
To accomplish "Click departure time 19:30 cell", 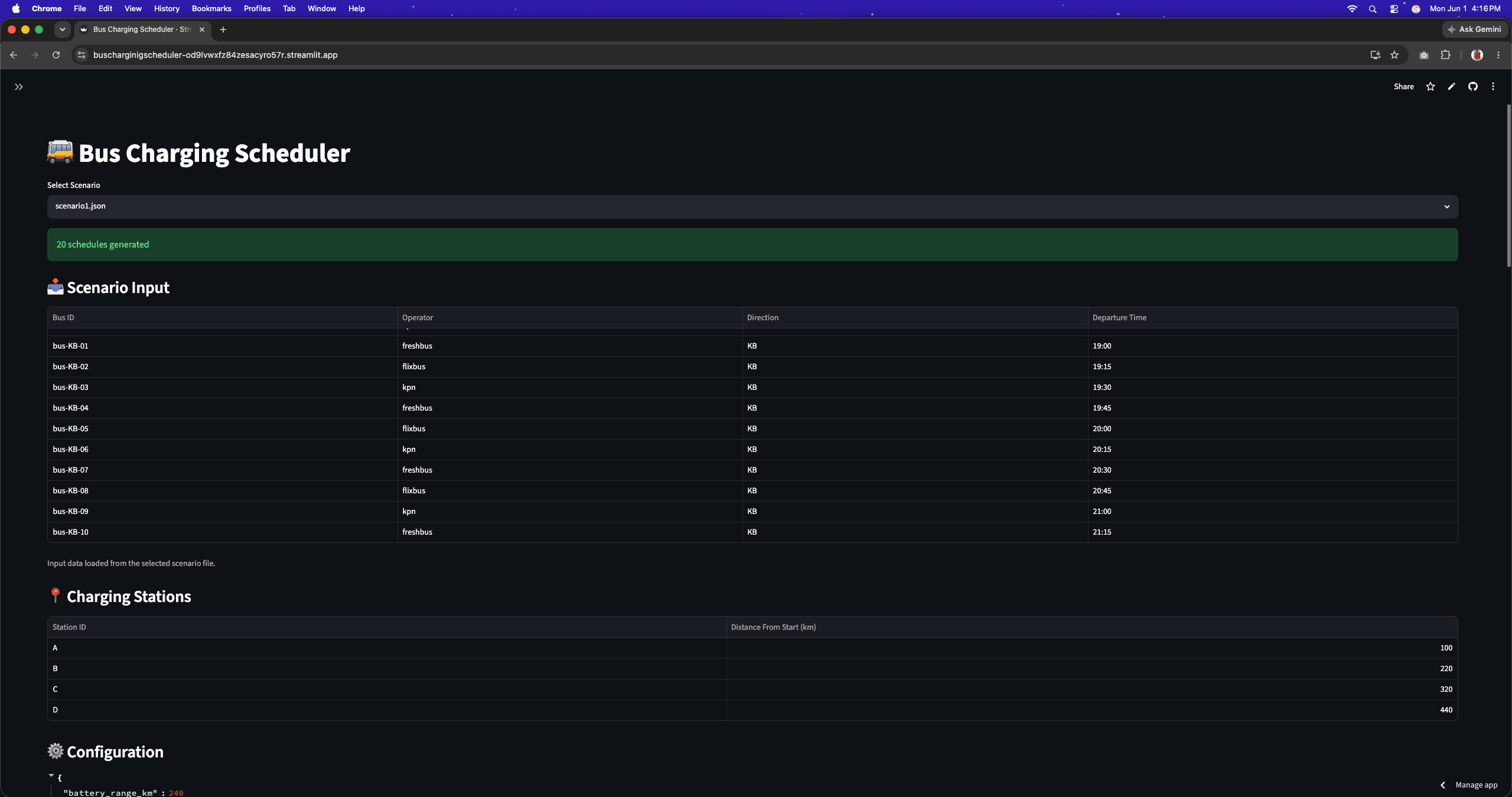I will (x=1273, y=387).
